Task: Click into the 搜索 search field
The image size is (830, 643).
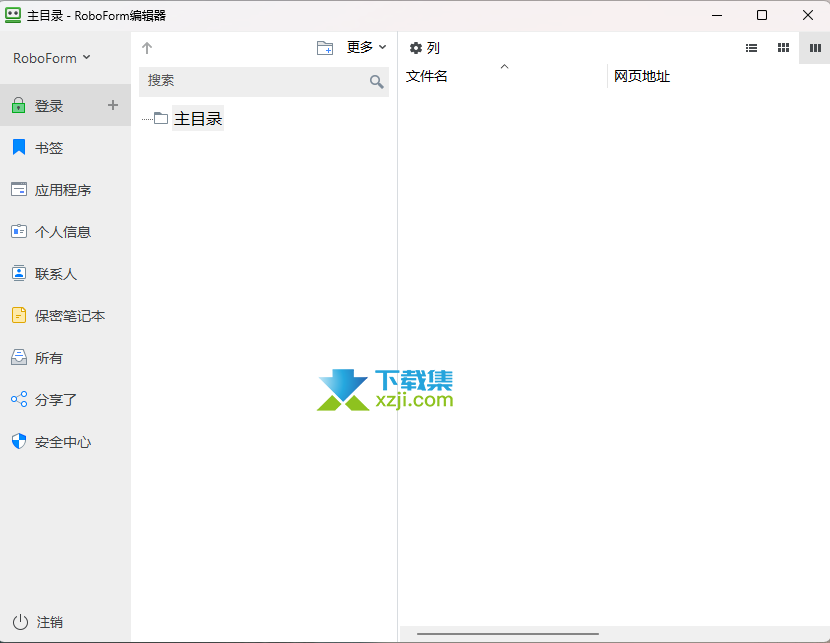Action: (x=264, y=81)
